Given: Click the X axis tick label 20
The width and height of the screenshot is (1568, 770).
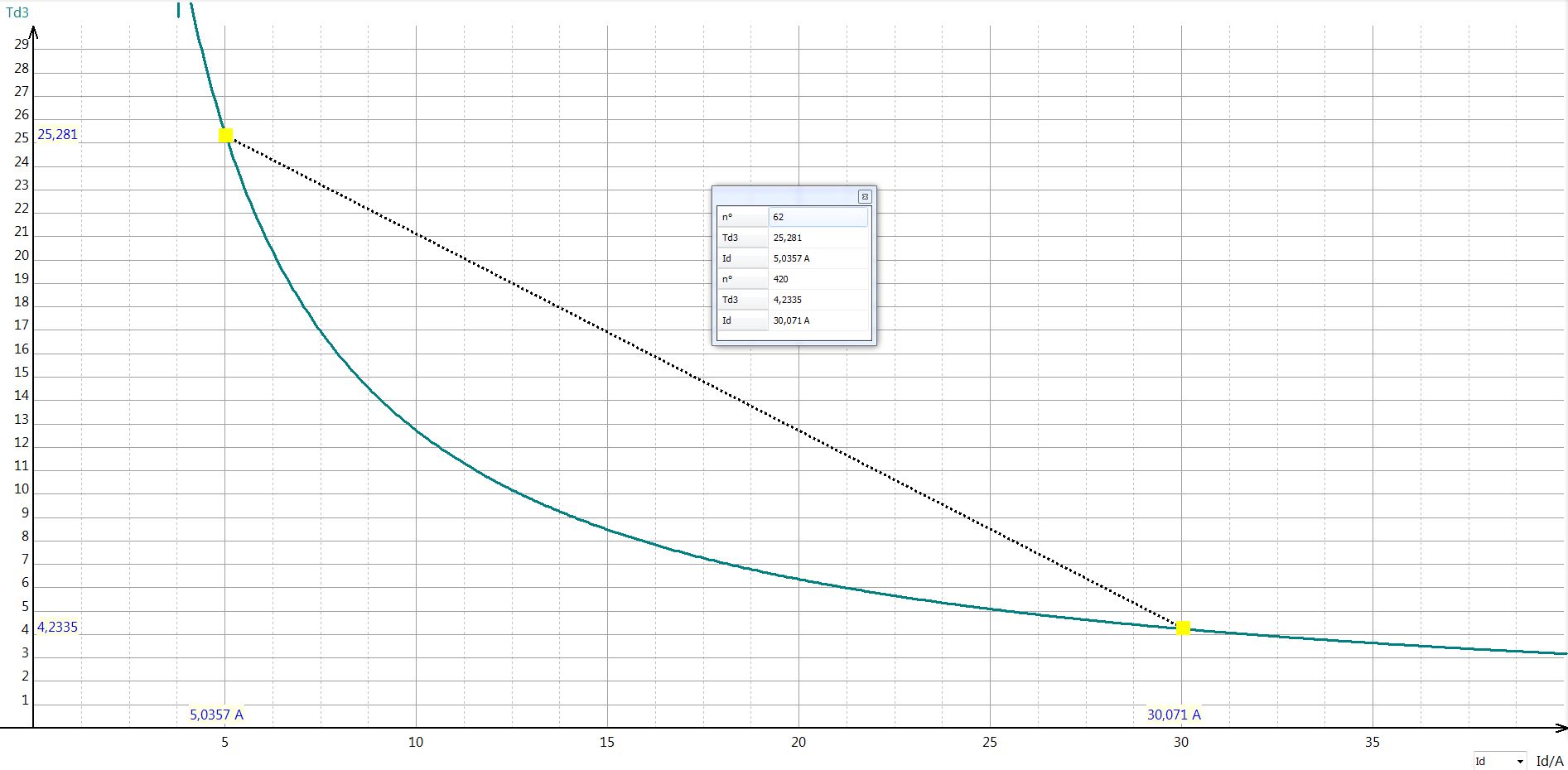Looking at the screenshot, I should 798,742.
